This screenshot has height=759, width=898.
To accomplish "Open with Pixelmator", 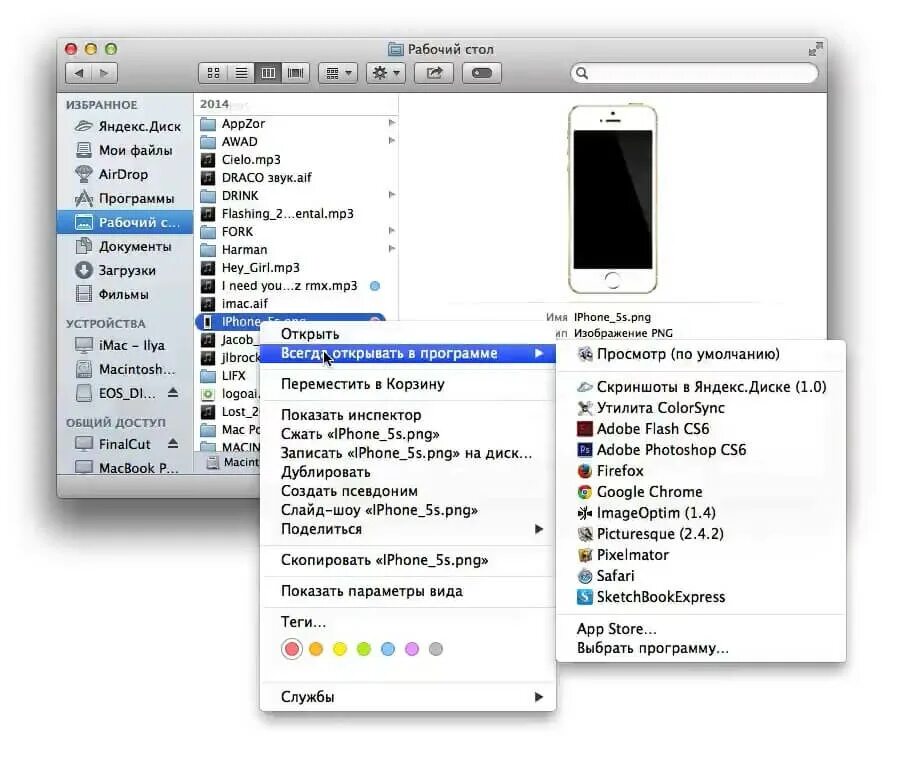I will click(701, 554).
